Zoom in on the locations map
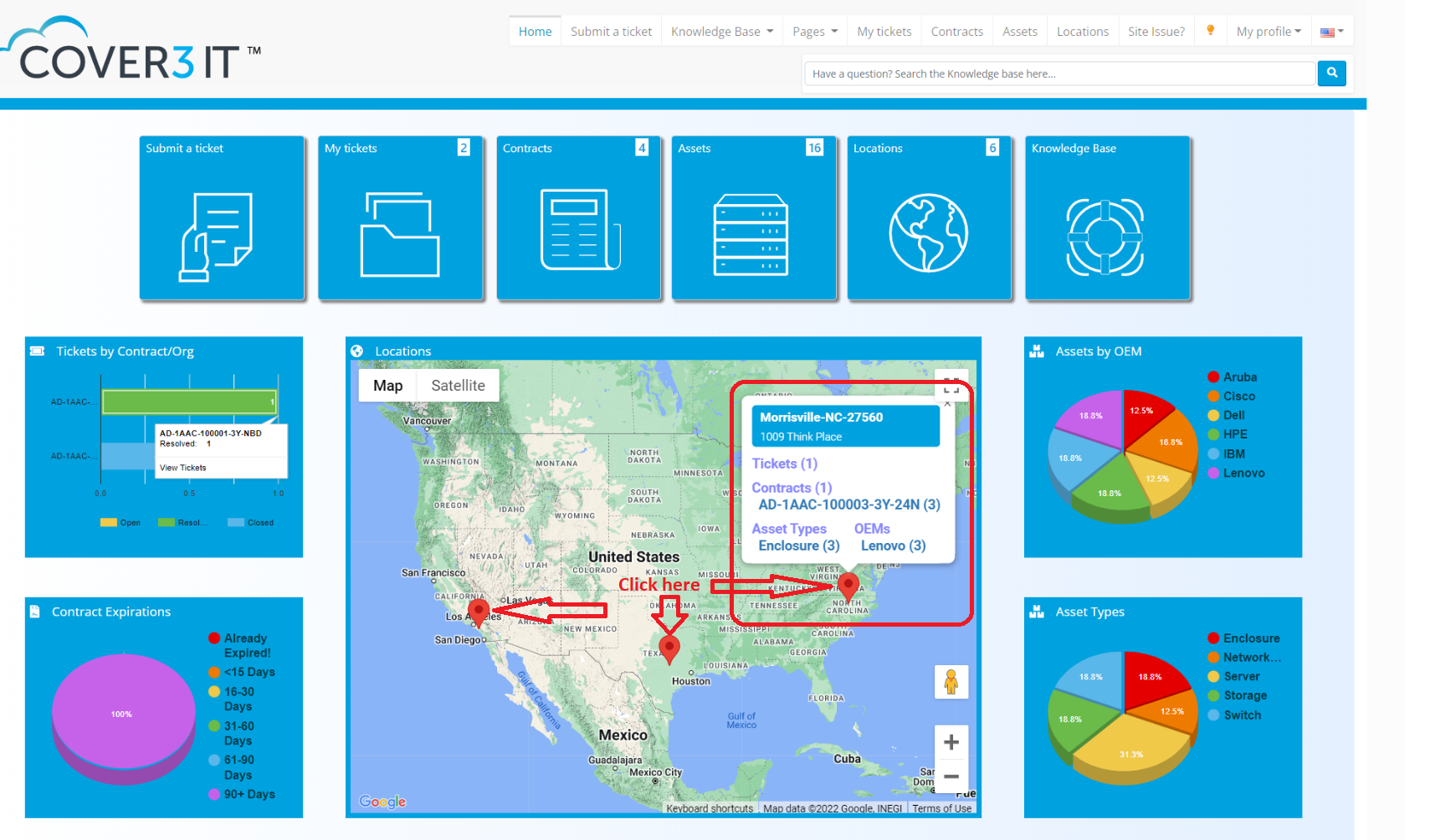The width and height of the screenshot is (1430, 840). [x=951, y=742]
